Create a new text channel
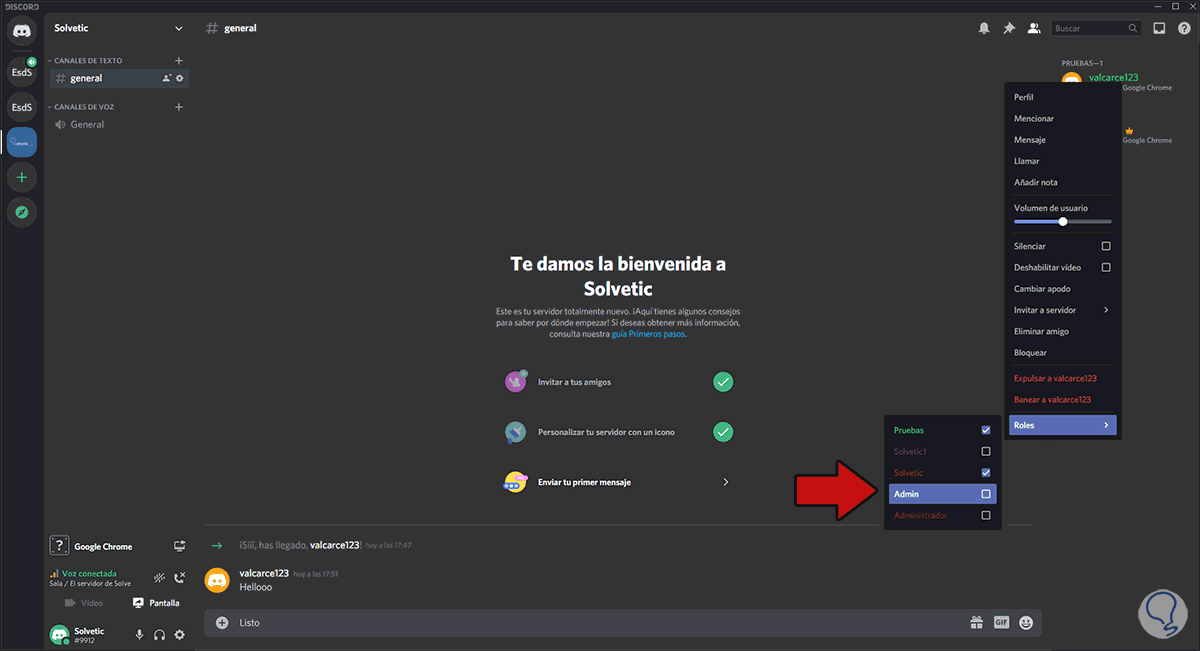 click(x=179, y=61)
